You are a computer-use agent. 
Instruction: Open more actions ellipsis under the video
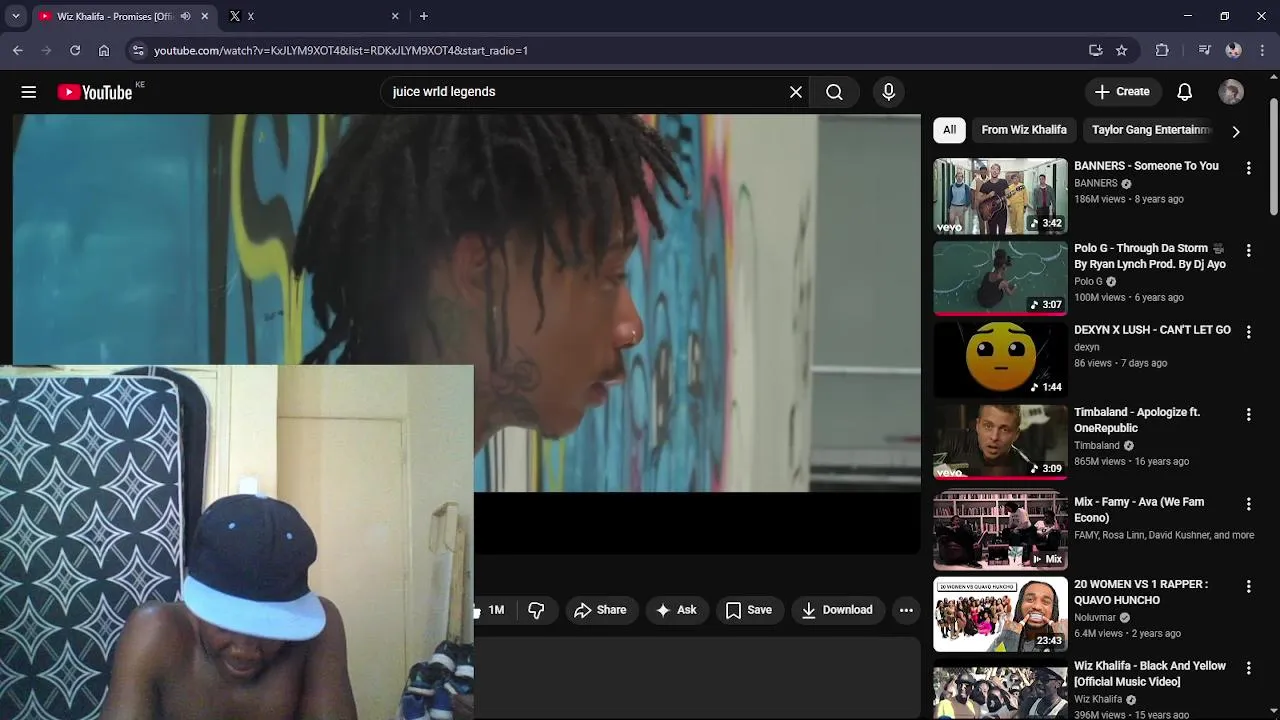[x=906, y=610]
